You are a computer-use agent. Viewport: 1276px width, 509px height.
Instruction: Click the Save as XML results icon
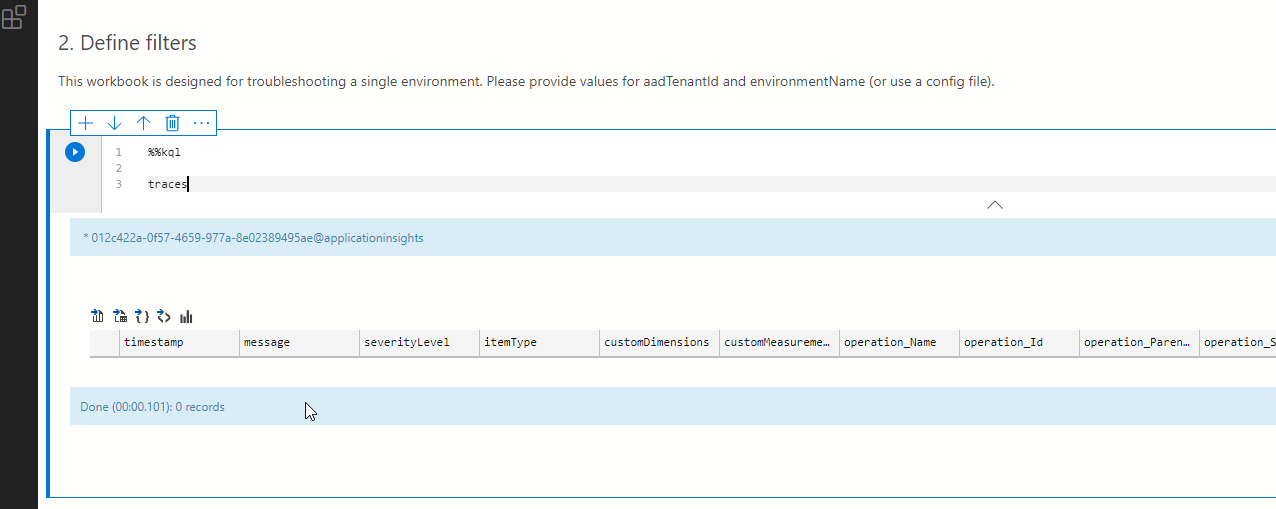coord(164,317)
